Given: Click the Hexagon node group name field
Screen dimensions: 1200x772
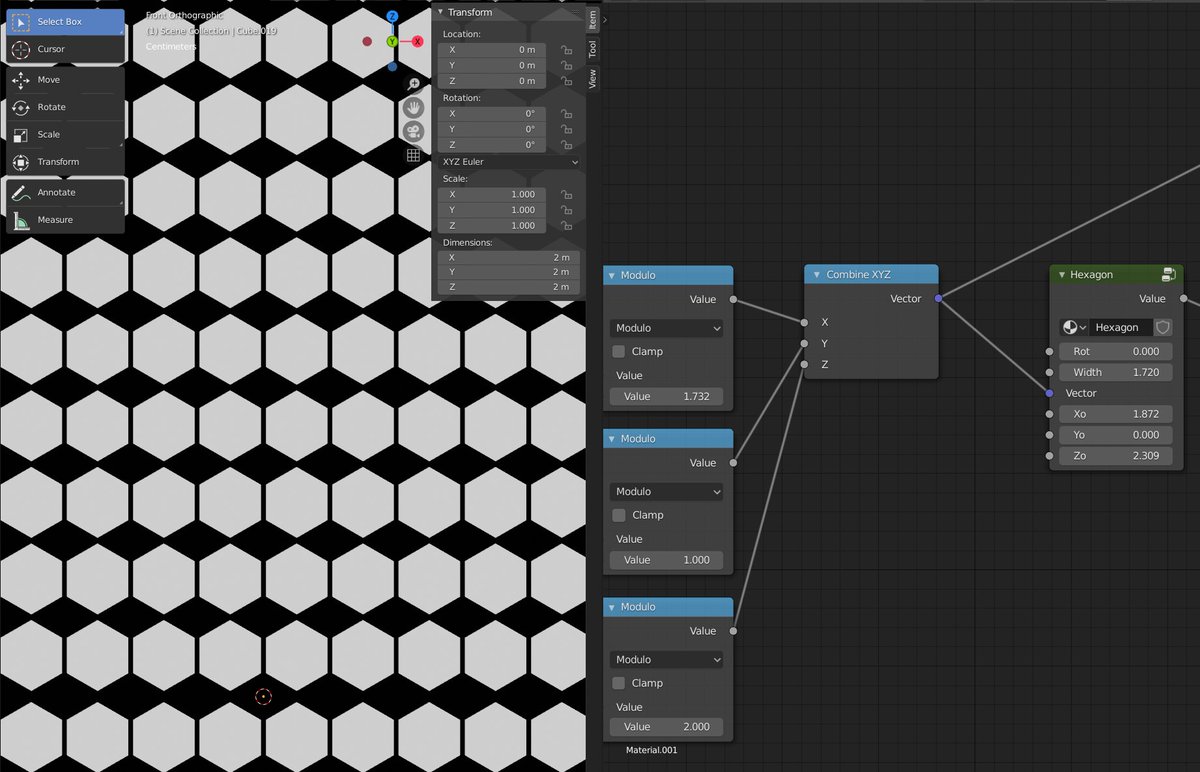Looking at the screenshot, I should coord(1121,327).
